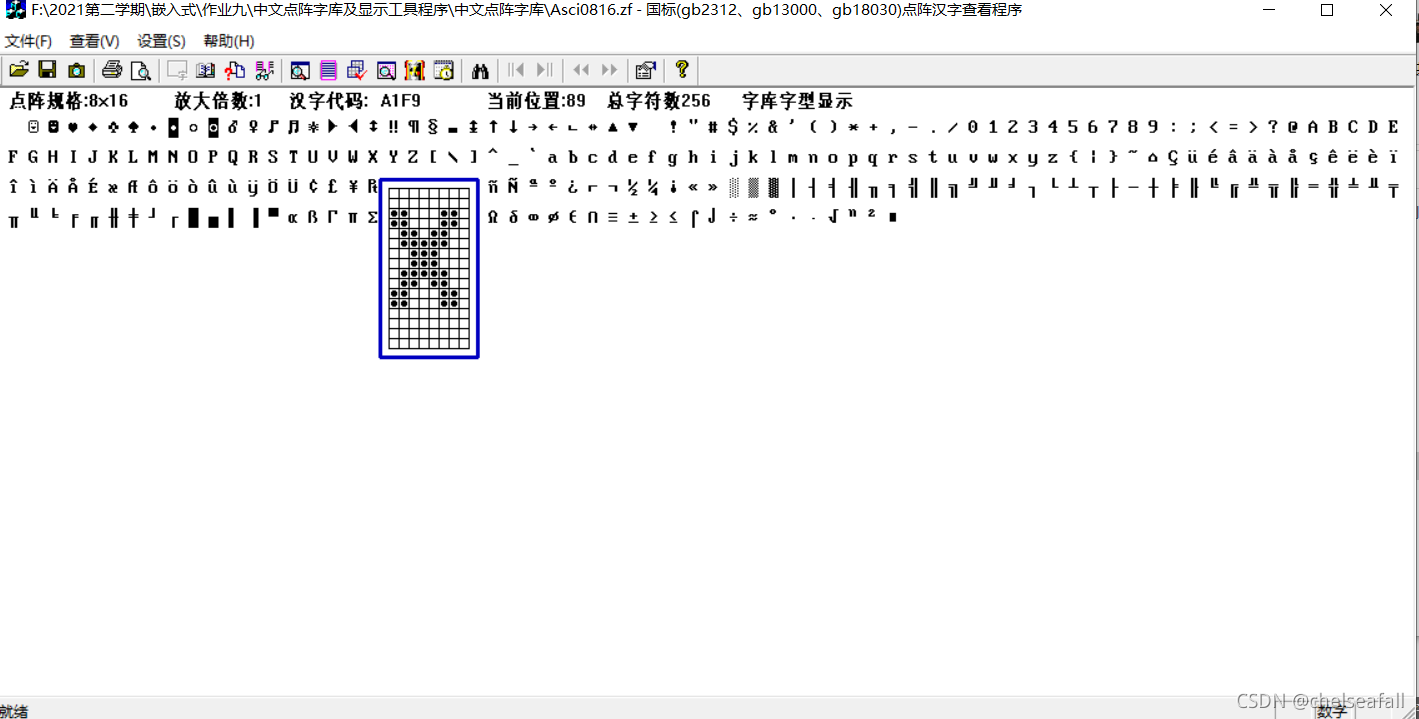
Task: Capture view with the camera icon
Action: (x=76, y=70)
